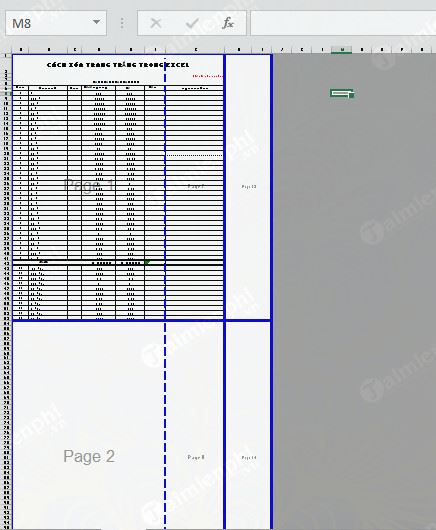Click the Select All corner of the grid
Image resolution: width=436 pixels, height=530 pixels.
pos(6,50)
